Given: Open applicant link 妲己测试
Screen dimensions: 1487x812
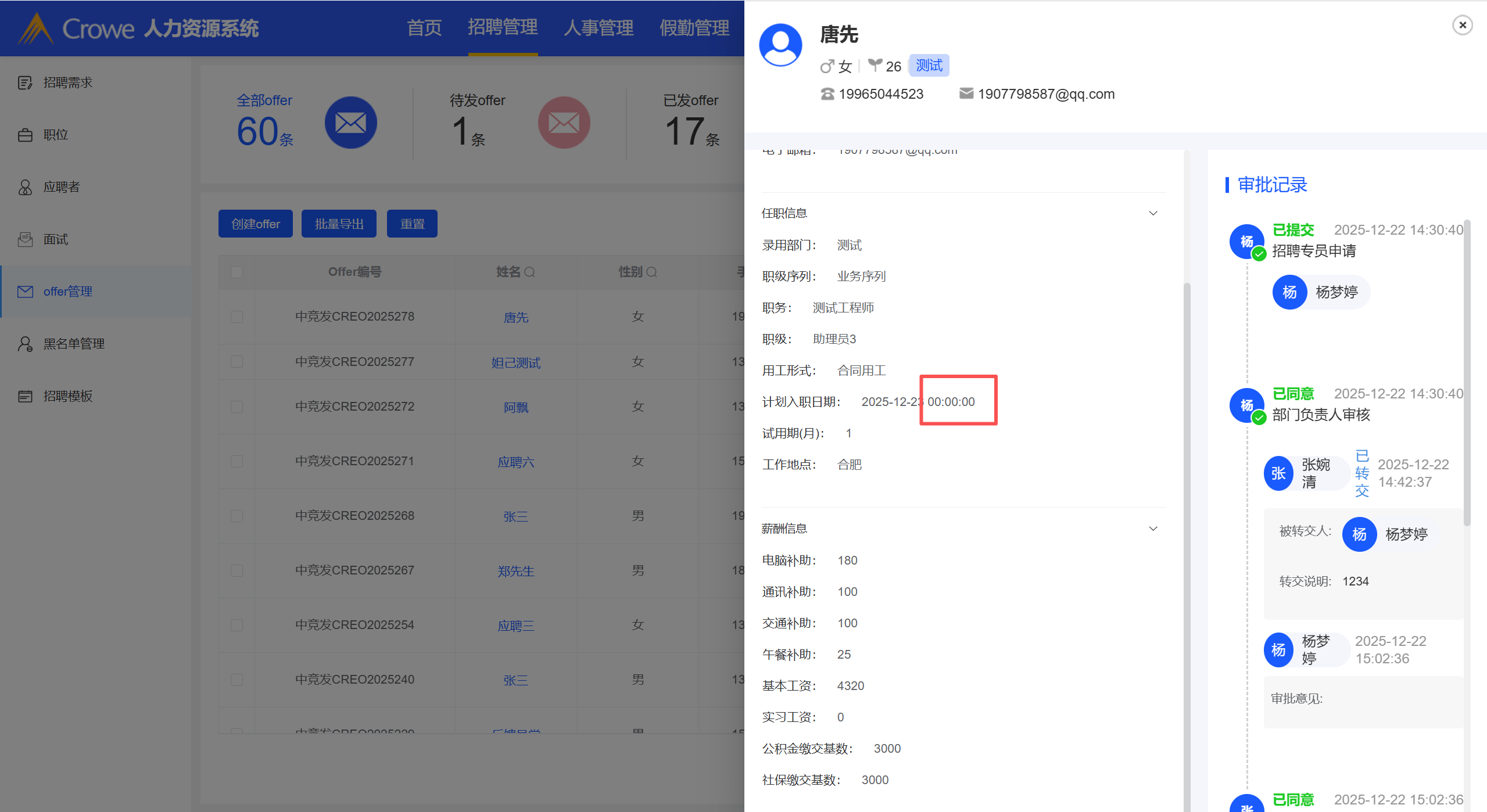Looking at the screenshot, I should pyautogui.click(x=515, y=362).
